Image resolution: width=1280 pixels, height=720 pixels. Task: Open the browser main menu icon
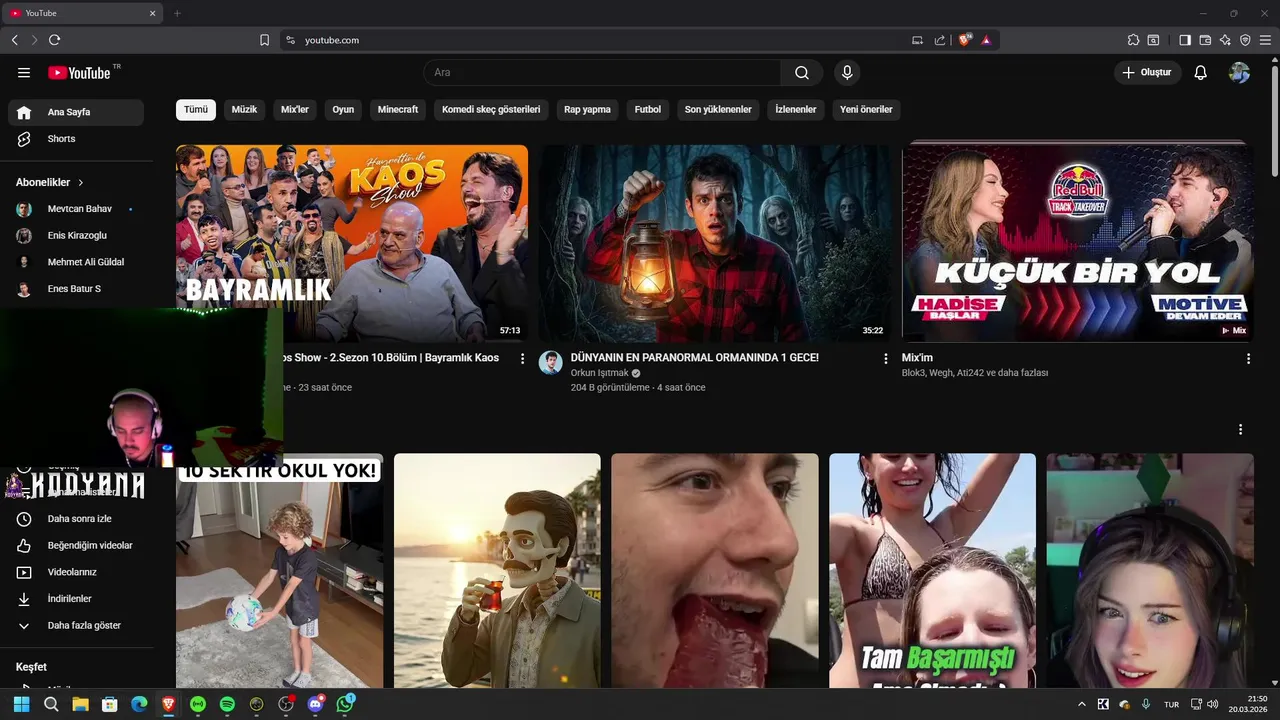click(x=1265, y=40)
